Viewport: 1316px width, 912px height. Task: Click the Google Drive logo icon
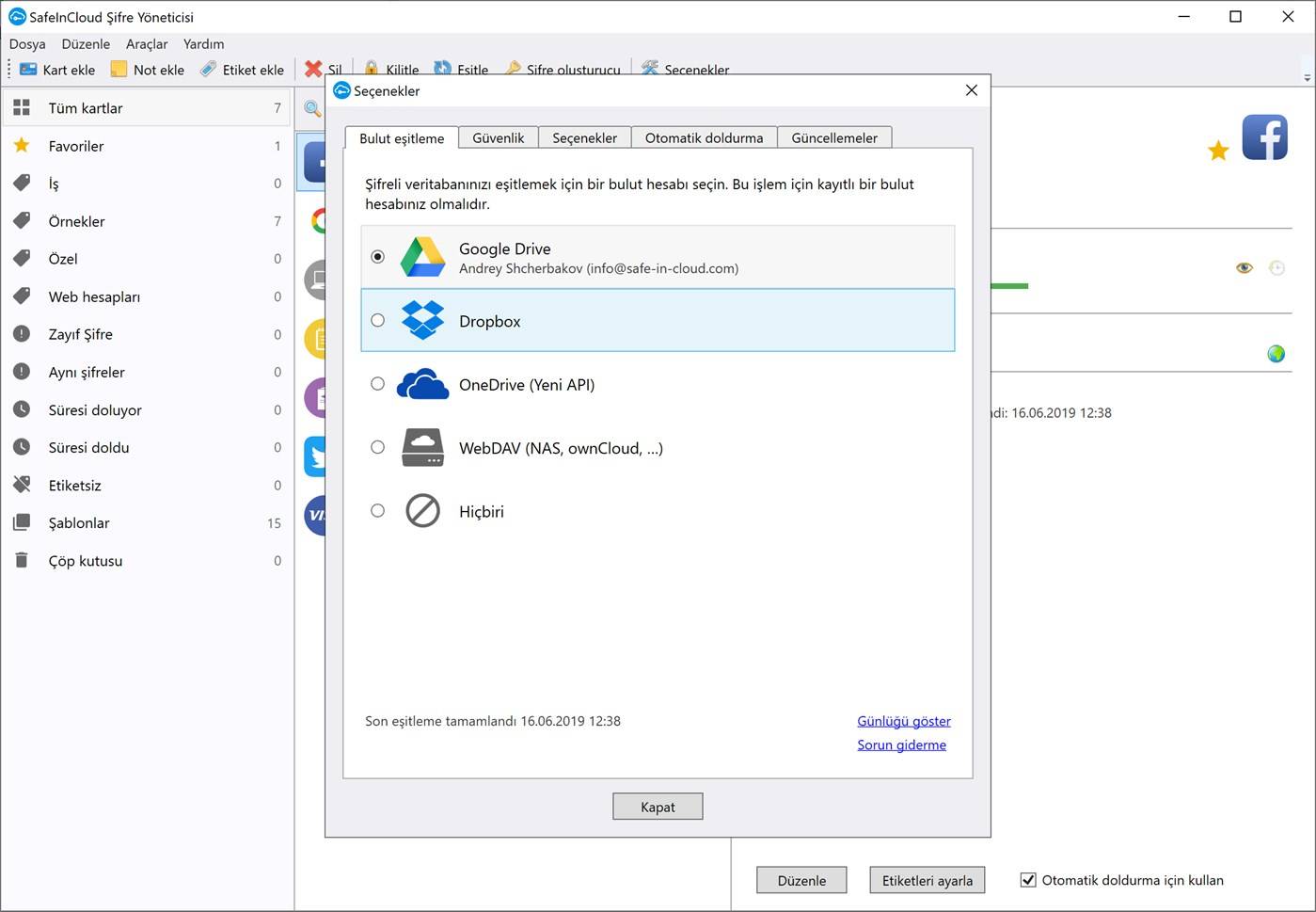point(422,257)
